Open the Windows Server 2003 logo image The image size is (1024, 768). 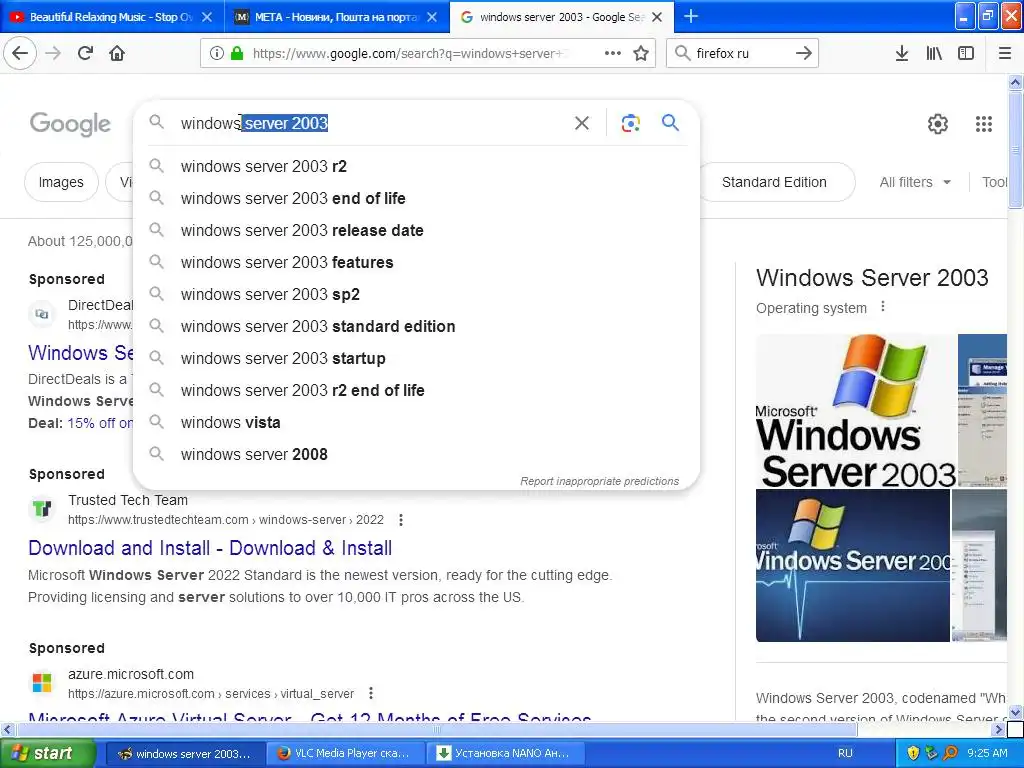pos(856,411)
